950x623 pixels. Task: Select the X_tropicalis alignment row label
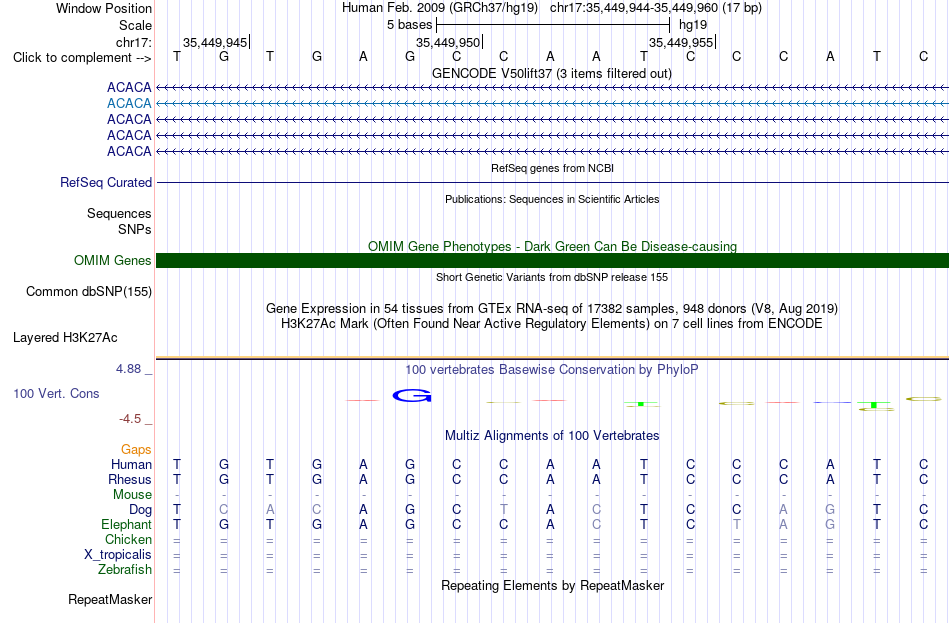point(118,555)
